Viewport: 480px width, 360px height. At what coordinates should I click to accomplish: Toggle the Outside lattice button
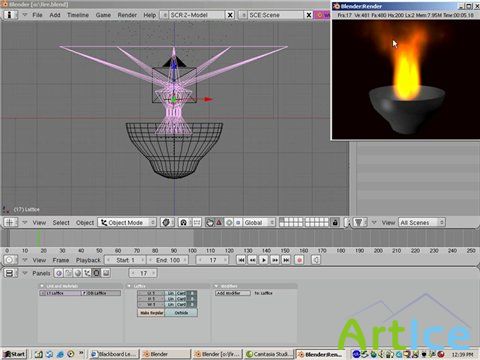(181, 313)
